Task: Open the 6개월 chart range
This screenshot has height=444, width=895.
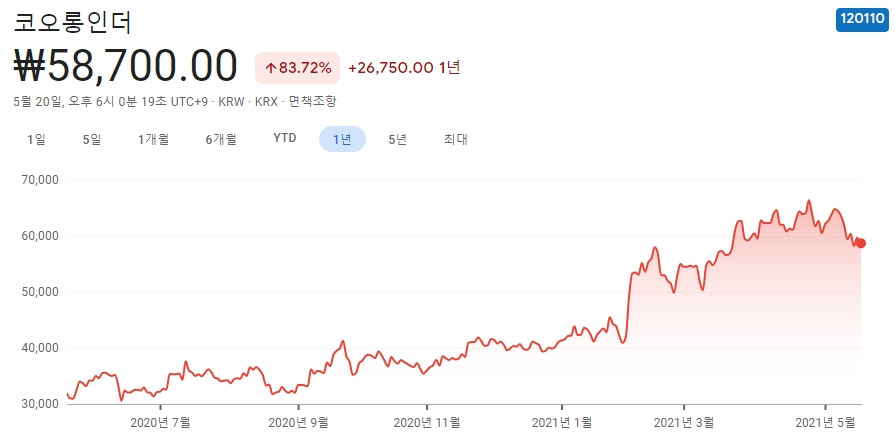Action: [221, 139]
